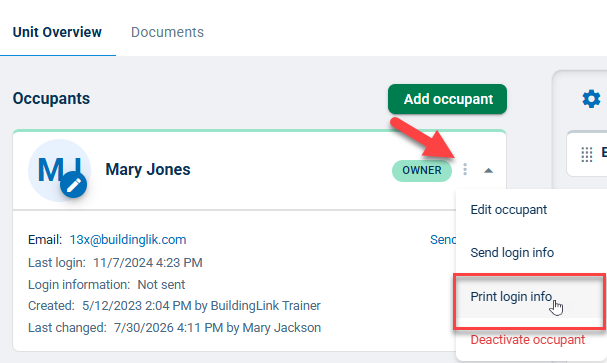Screen dimensions: 607x363
Task: Click the dotted grid icon in right panel
Action: coord(587,154)
